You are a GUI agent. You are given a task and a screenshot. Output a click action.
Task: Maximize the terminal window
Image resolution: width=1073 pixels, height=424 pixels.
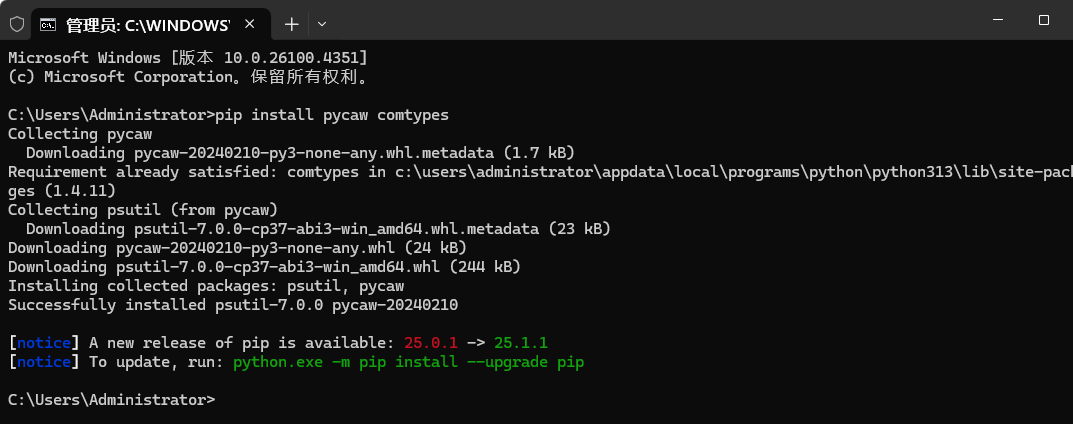1044,21
